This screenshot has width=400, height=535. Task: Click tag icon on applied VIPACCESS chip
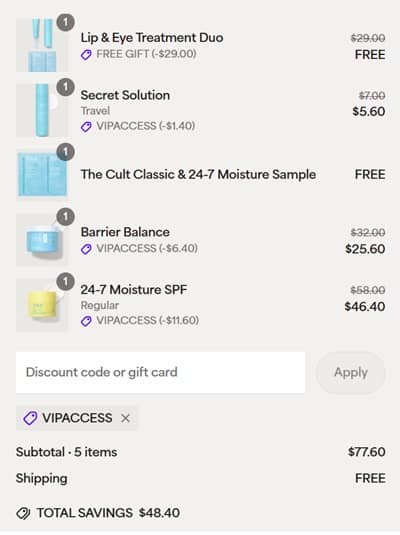pyautogui.click(x=30, y=418)
